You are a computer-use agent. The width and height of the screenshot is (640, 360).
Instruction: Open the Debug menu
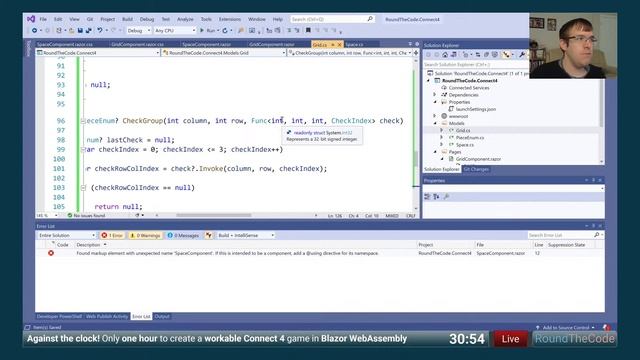click(x=147, y=19)
